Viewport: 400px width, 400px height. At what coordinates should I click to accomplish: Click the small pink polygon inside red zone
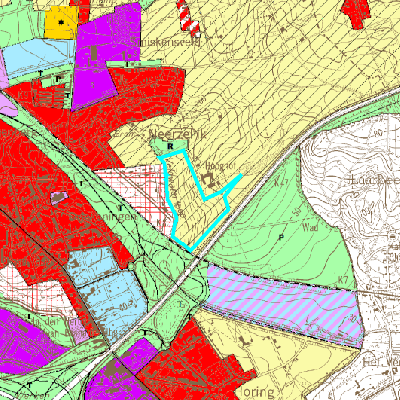pyautogui.click(x=59, y=198)
